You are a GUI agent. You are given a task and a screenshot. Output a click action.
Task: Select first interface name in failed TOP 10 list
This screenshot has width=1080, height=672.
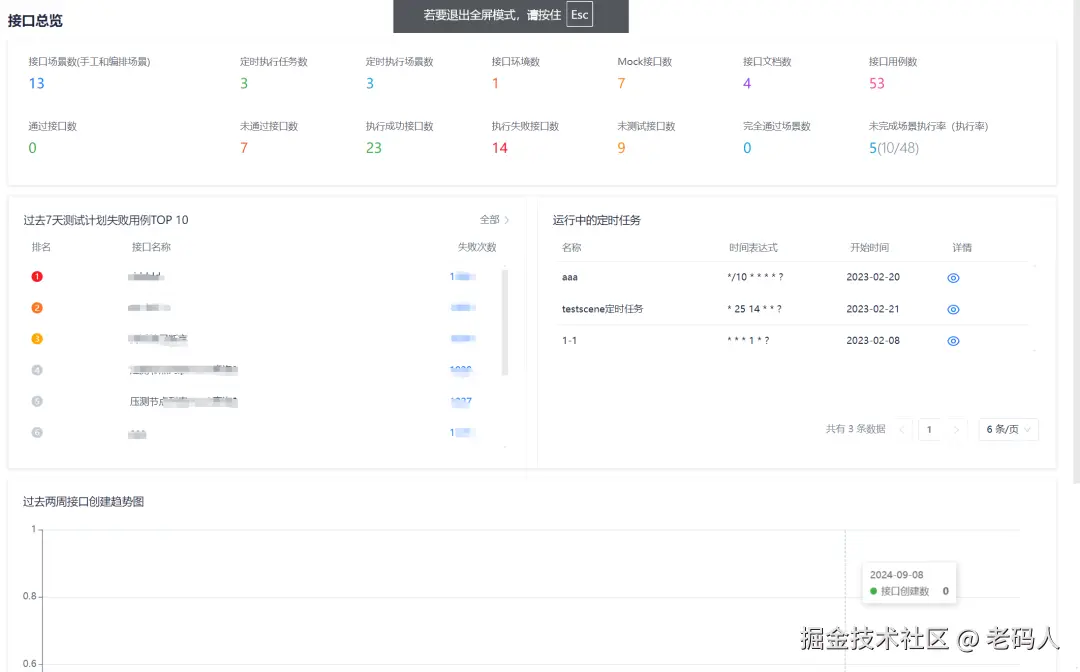(145, 277)
